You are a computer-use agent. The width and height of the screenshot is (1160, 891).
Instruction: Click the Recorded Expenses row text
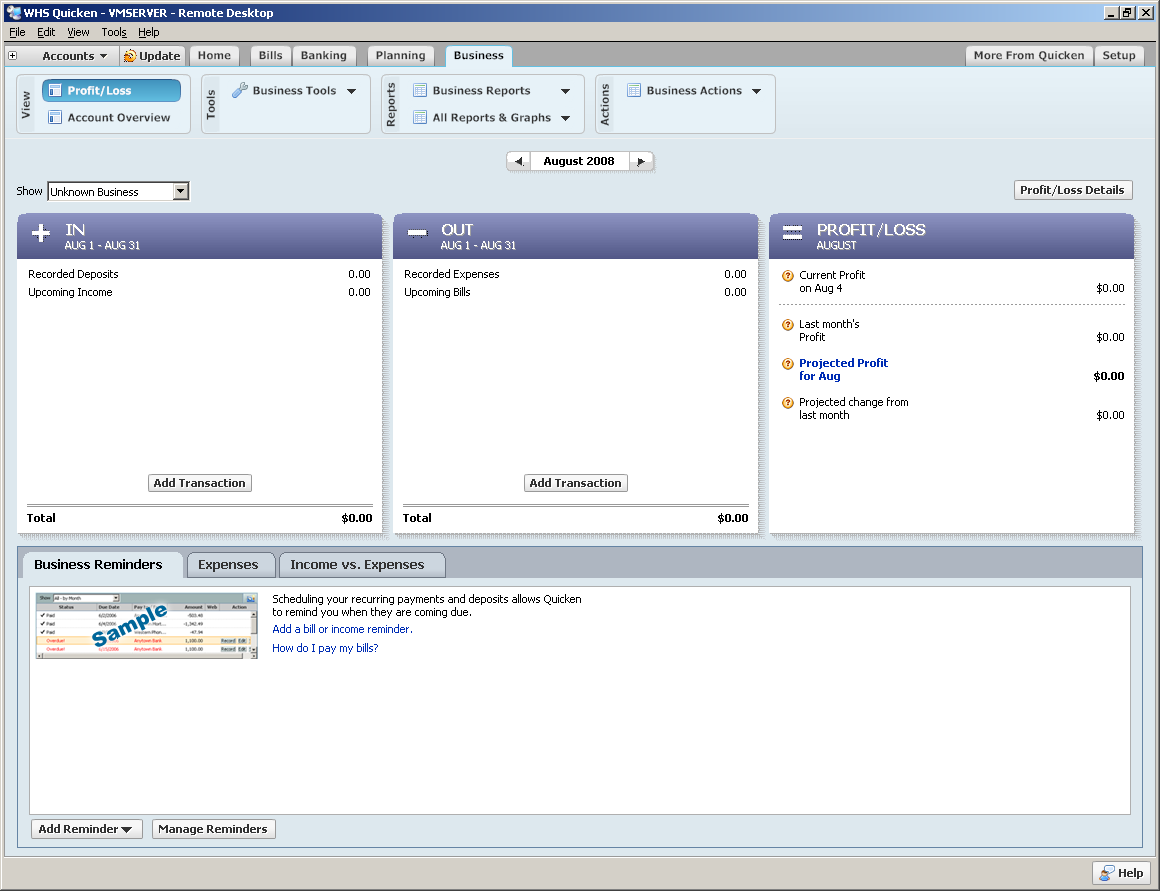pos(452,275)
